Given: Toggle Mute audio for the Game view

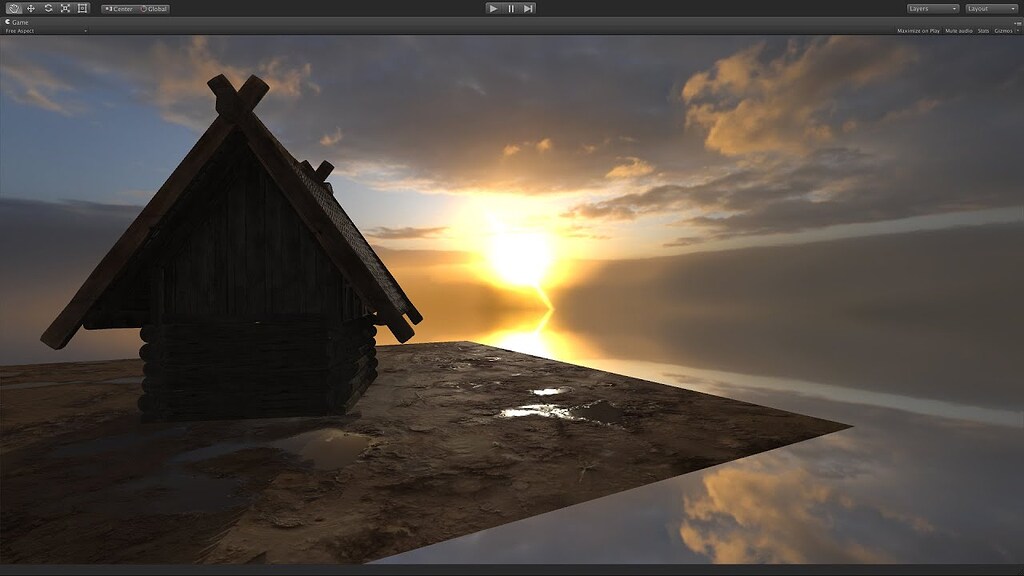Looking at the screenshot, I should 959,30.
